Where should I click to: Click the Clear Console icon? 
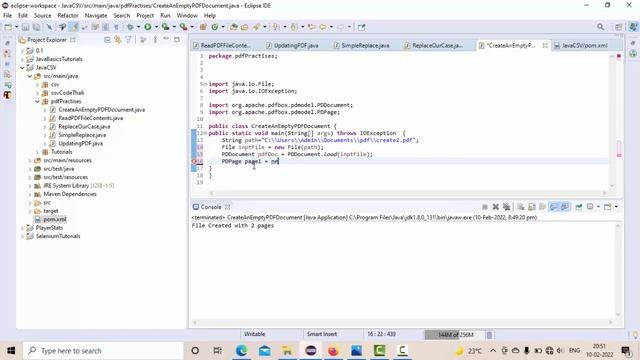521,207
